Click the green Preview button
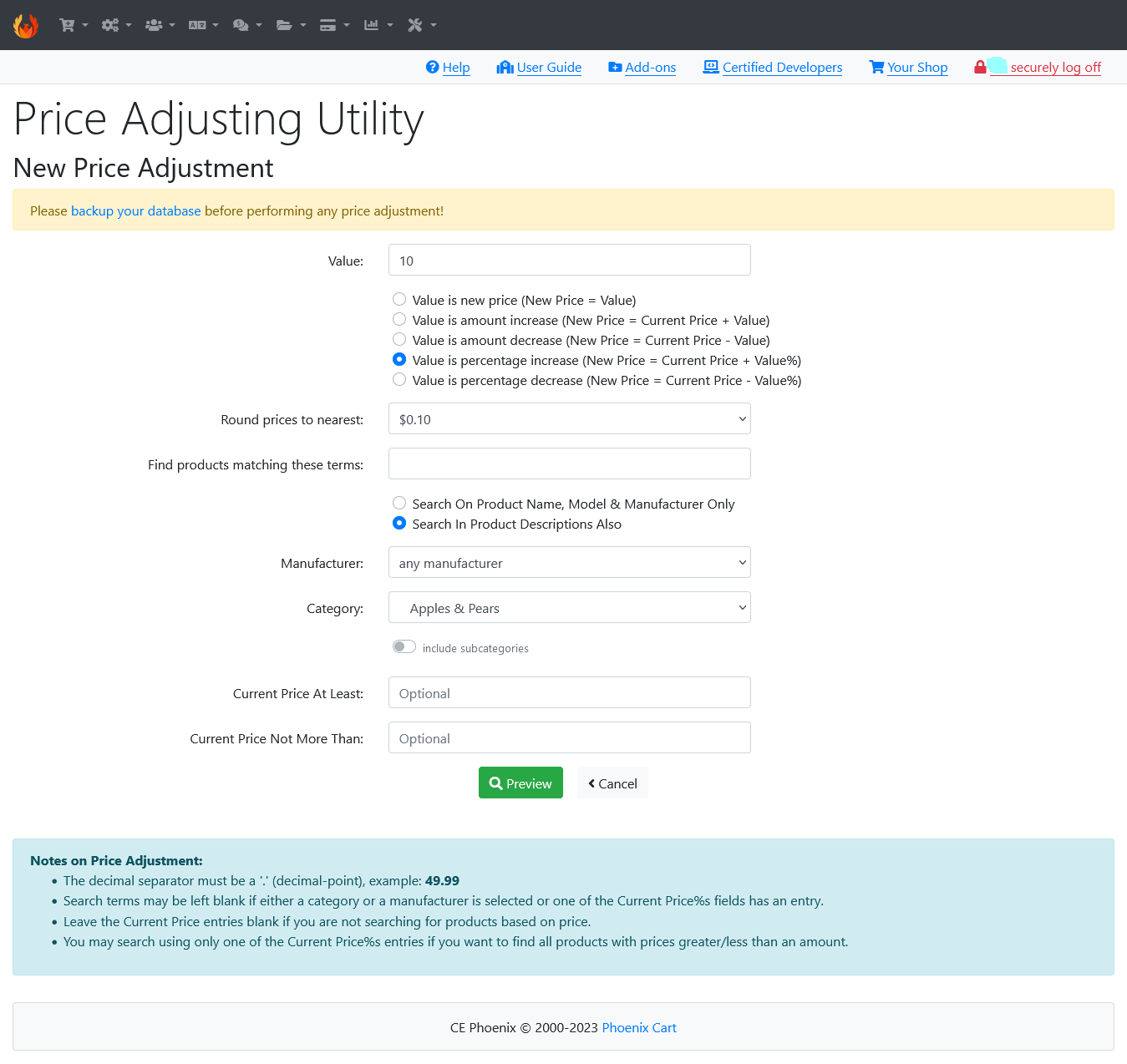 coord(520,783)
